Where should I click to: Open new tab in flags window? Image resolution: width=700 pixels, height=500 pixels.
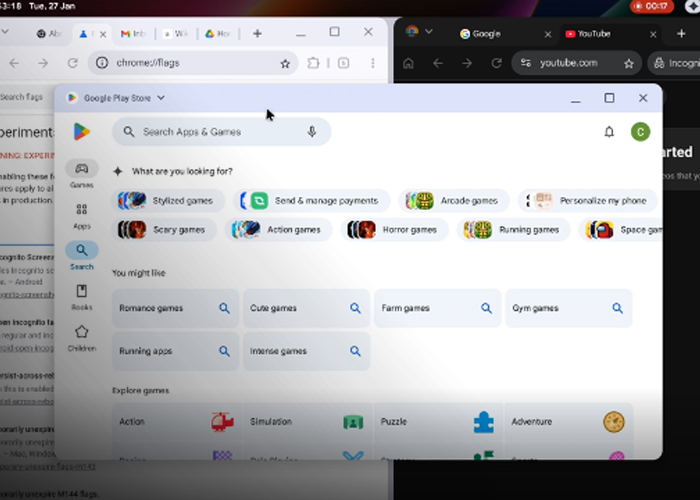pyautogui.click(x=257, y=33)
